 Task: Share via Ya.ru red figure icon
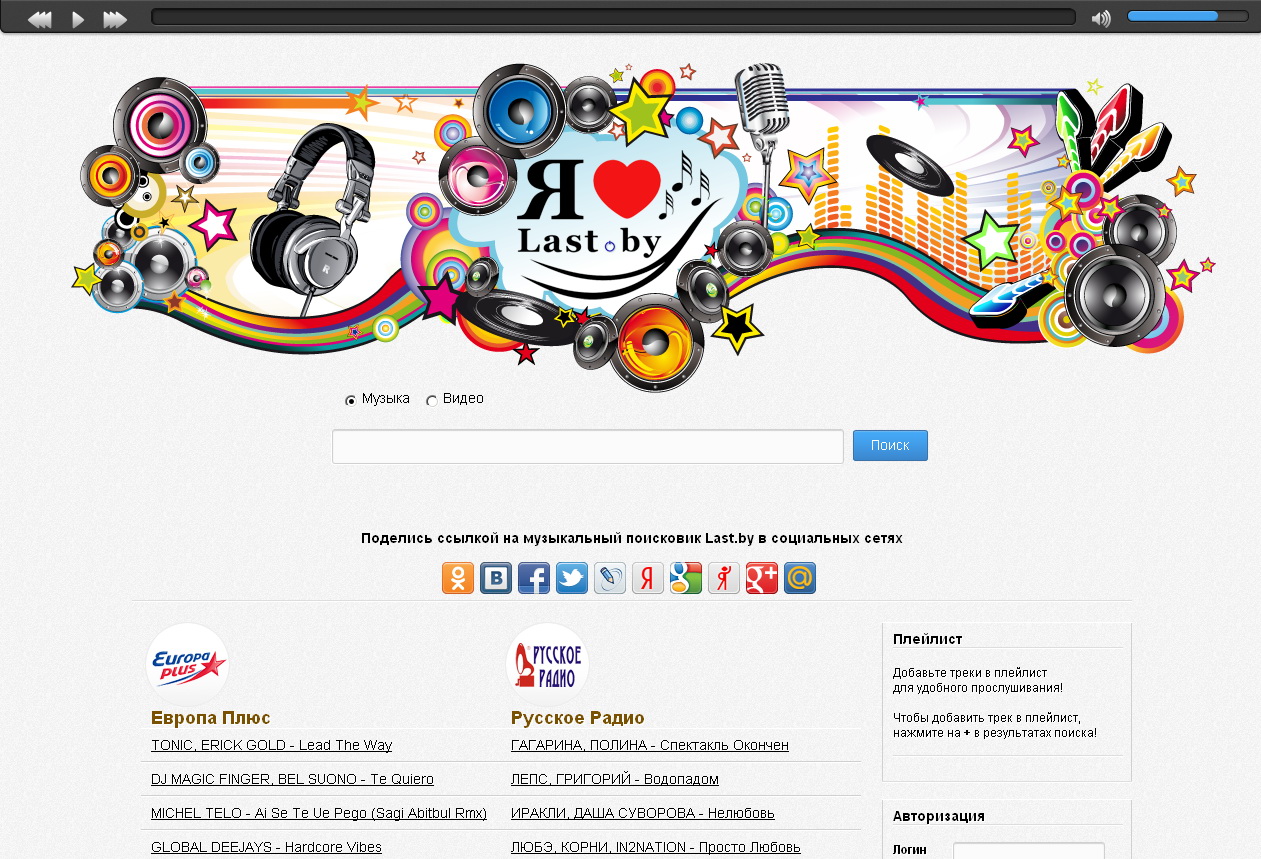pos(724,578)
